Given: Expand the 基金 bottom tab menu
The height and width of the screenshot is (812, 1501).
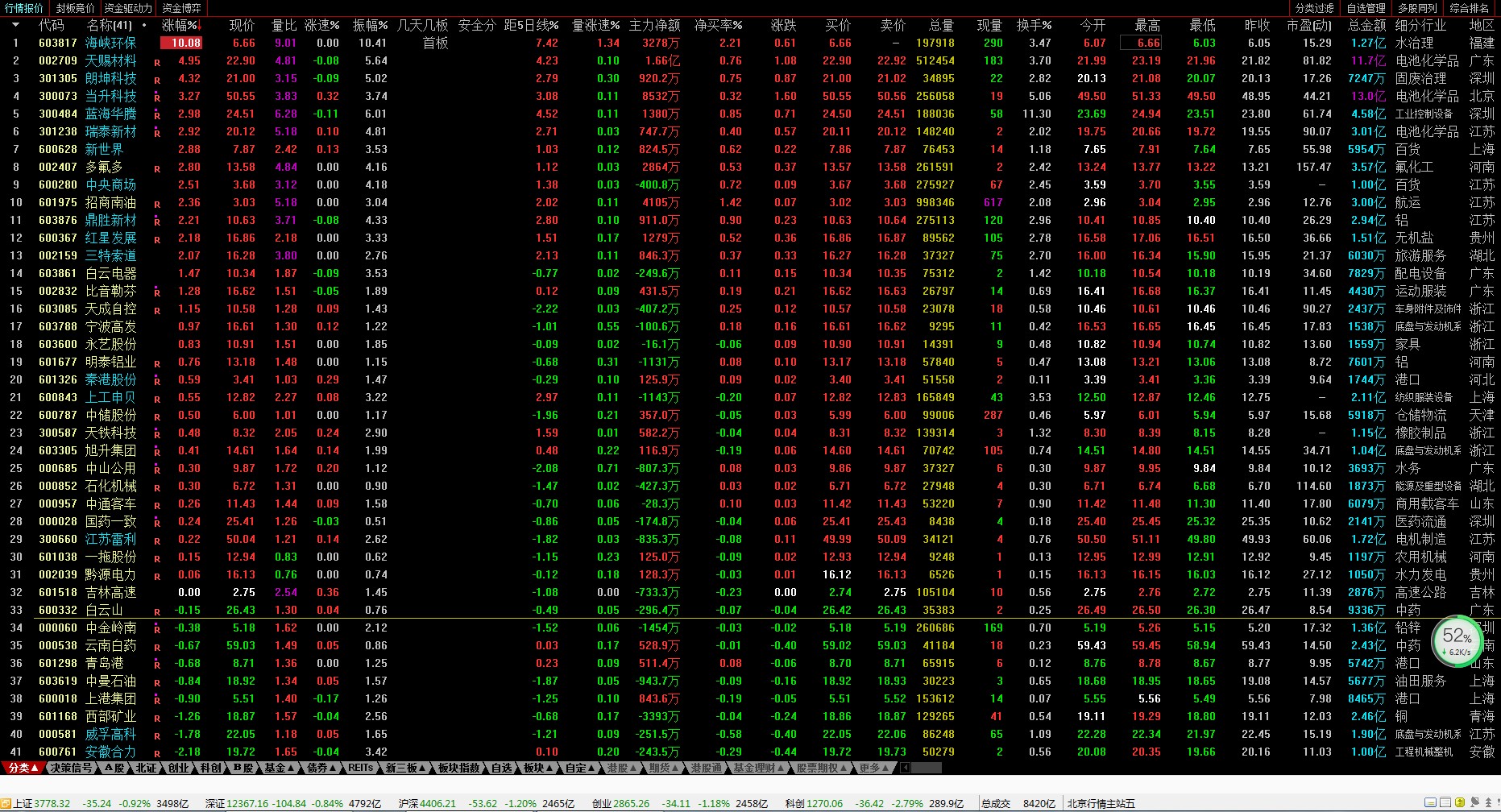Looking at the screenshot, I should click(280, 768).
